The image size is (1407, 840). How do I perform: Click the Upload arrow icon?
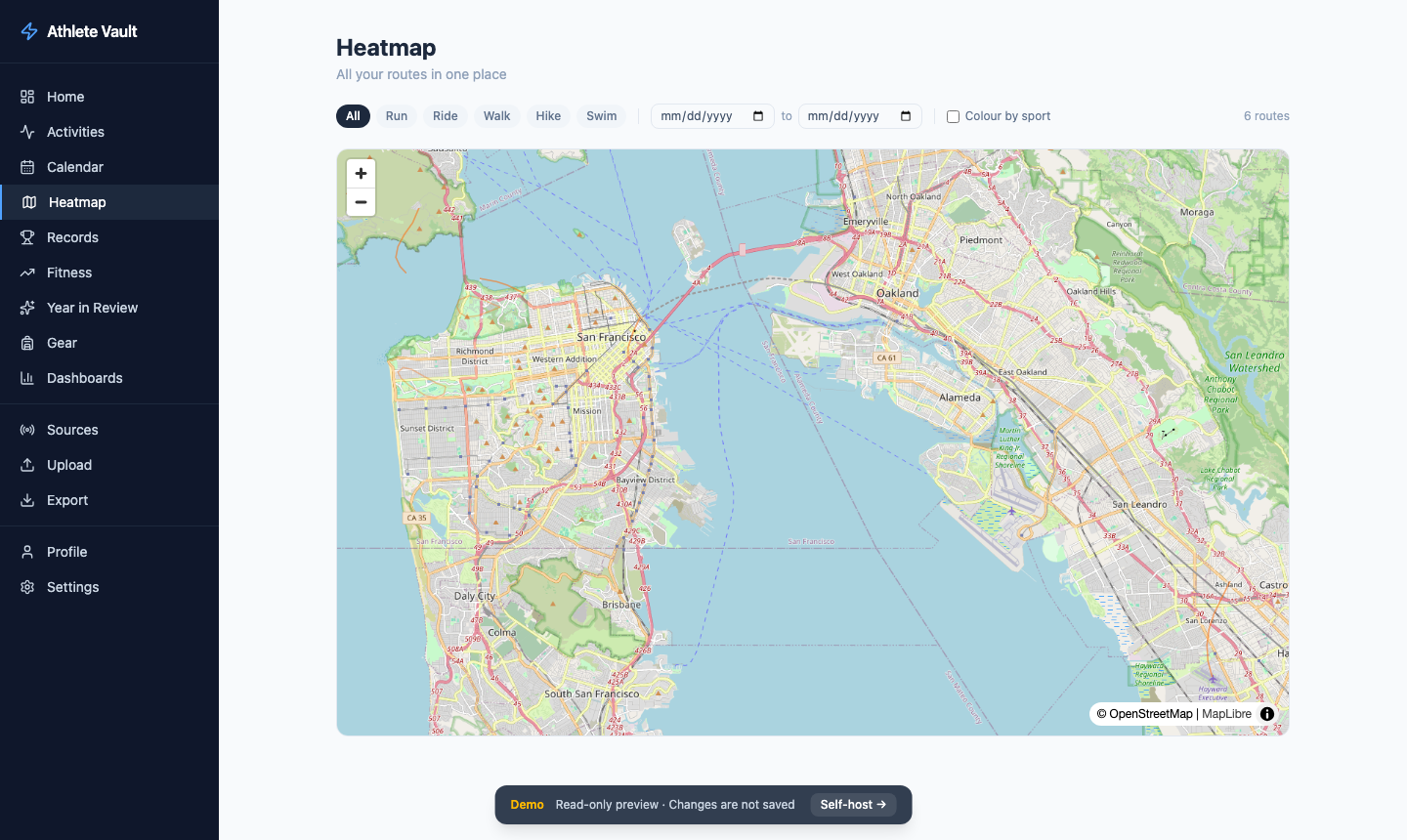[27, 465]
